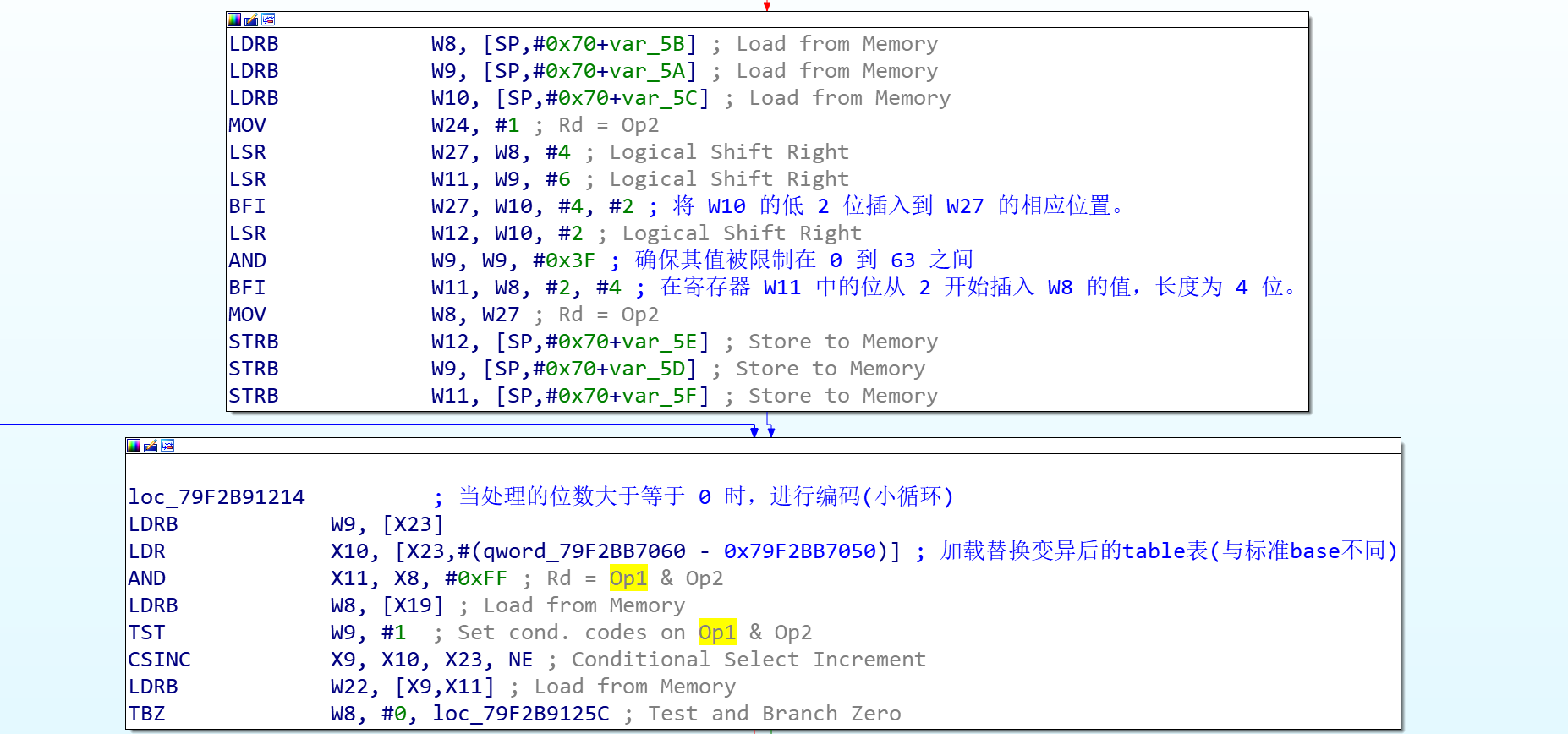1568x734 pixels.
Task: Click pencil edit icon in upper block title bar
Action: click(251, 19)
